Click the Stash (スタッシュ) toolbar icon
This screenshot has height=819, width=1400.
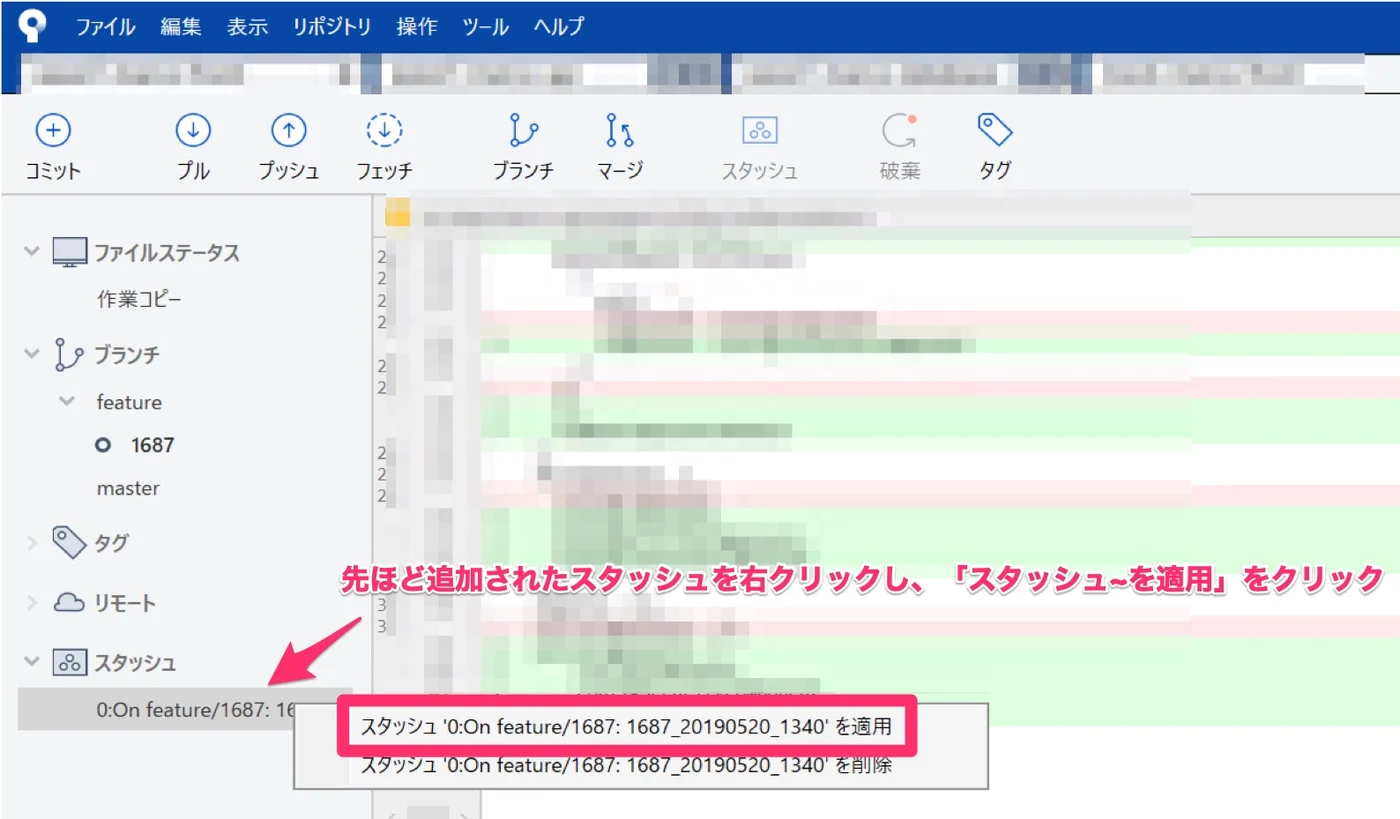(760, 130)
